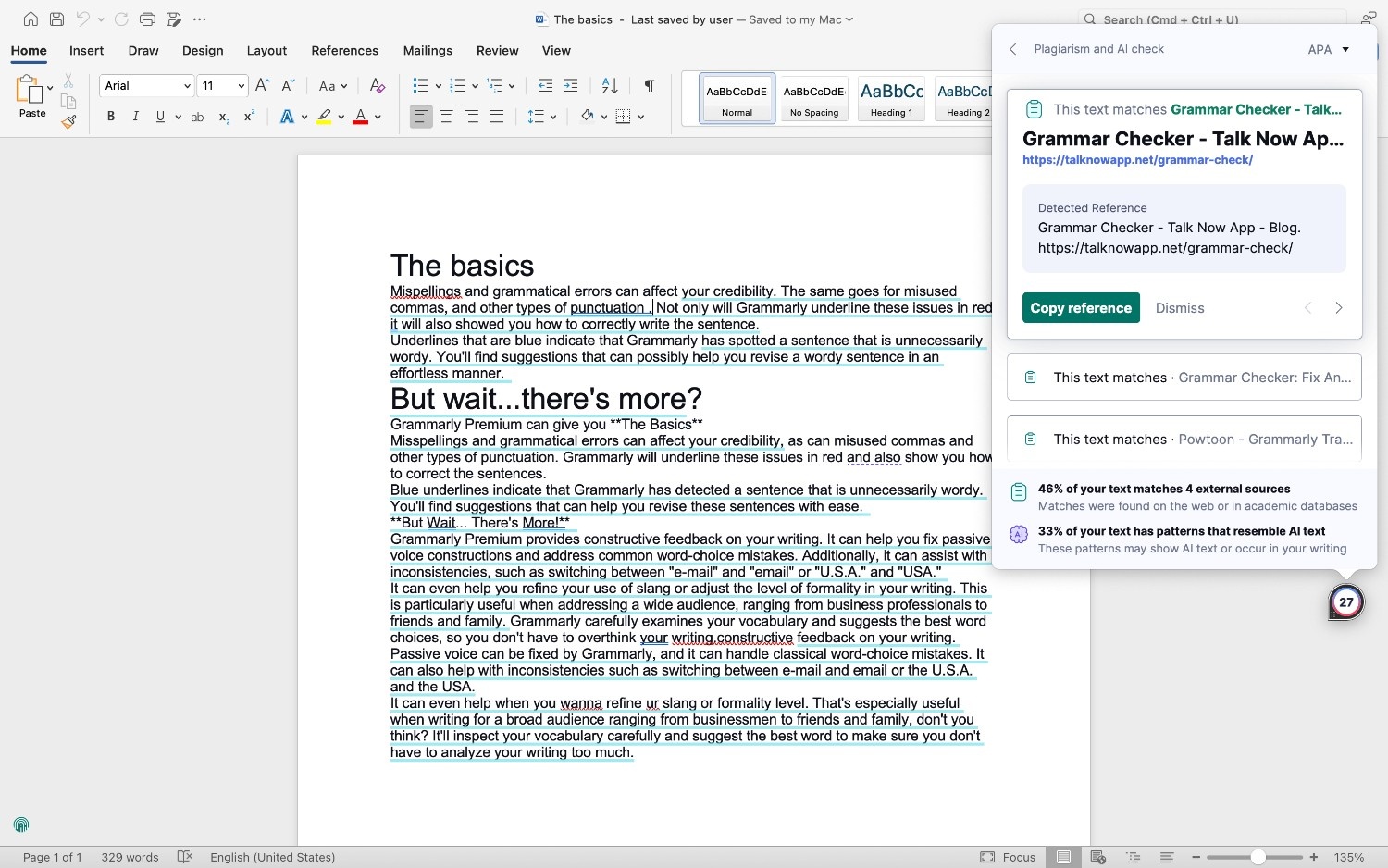The width and height of the screenshot is (1388, 868).
Task: Toggle bold formatting
Action: point(111,117)
